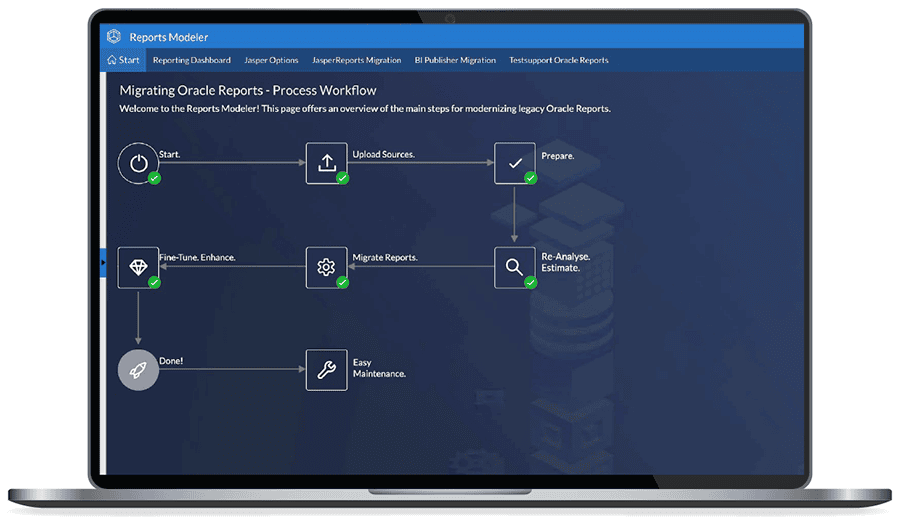Expand the left side panel arrow
This screenshot has width=900, height=525.
pyautogui.click(x=103, y=263)
